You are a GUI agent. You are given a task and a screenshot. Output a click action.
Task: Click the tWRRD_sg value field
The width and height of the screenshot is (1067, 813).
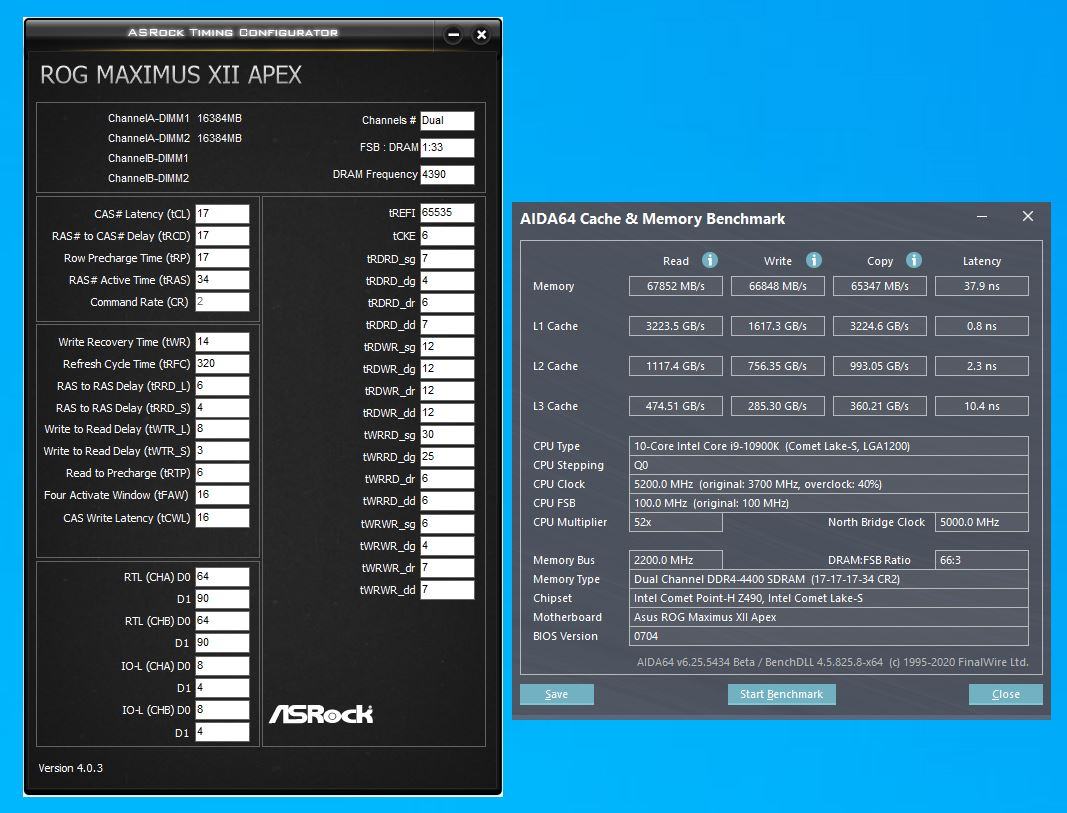[x=447, y=434]
